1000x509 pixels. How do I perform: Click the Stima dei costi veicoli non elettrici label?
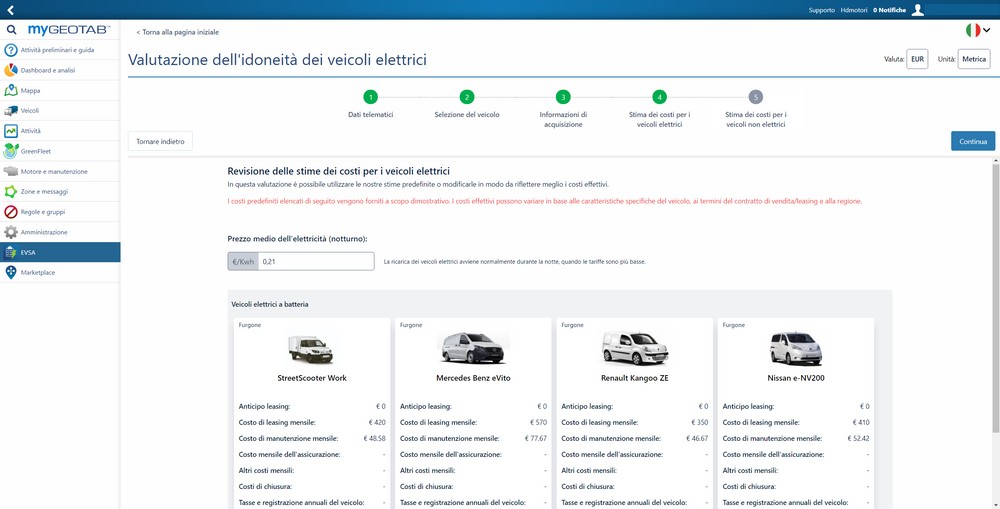tap(756, 120)
